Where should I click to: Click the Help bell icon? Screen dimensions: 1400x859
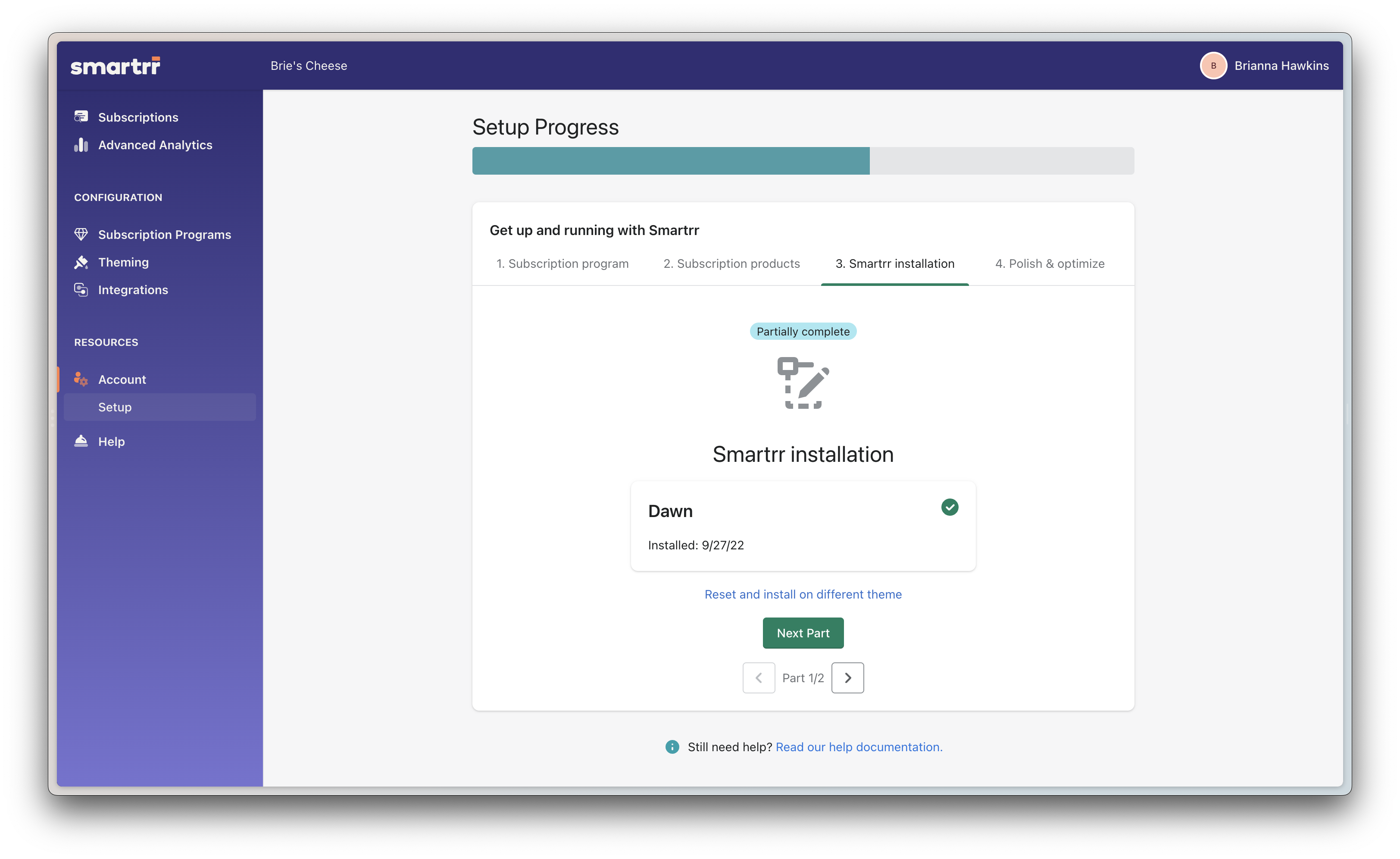point(81,441)
